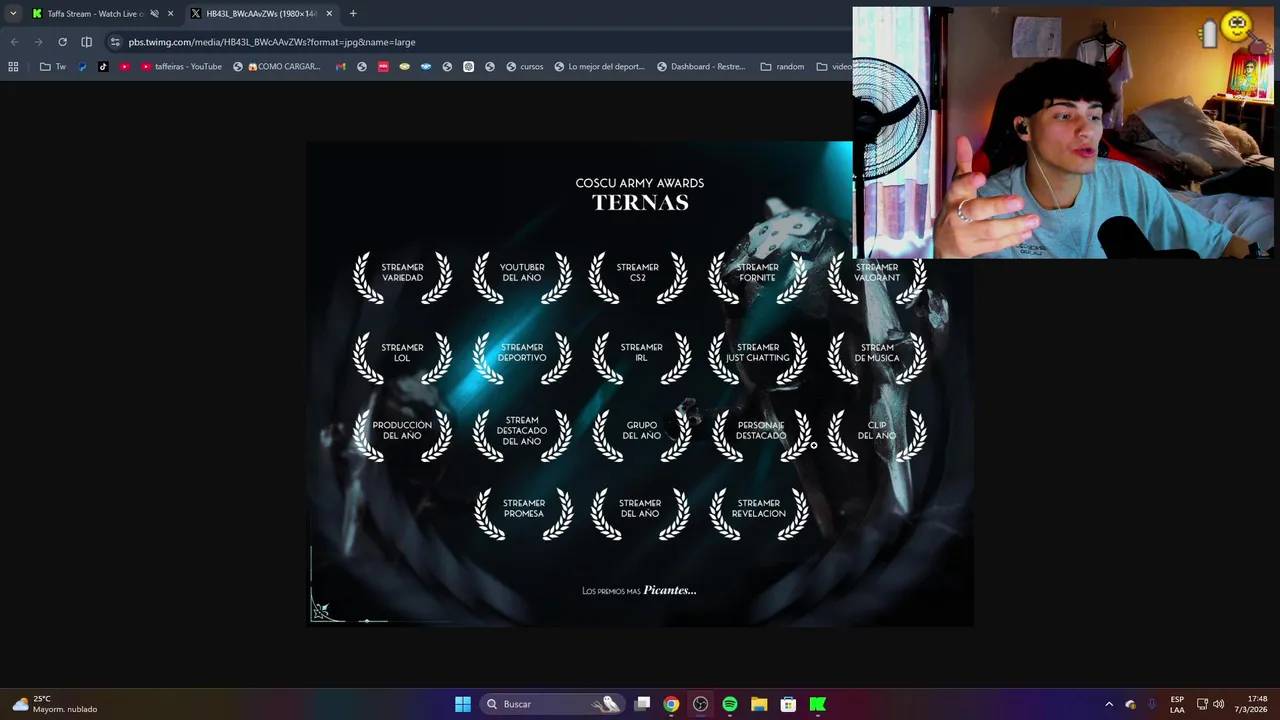Click the Streamer Variedad laurel badge
Image resolution: width=1280 pixels, height=720 pixels.
tap(402, 276)
